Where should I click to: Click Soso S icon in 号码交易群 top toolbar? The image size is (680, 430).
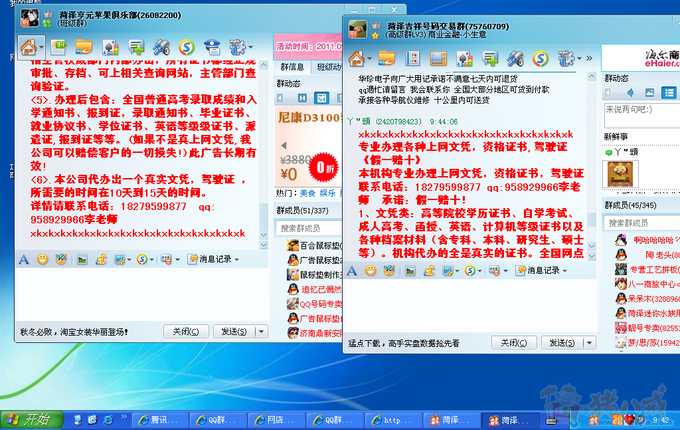point(540,59)
